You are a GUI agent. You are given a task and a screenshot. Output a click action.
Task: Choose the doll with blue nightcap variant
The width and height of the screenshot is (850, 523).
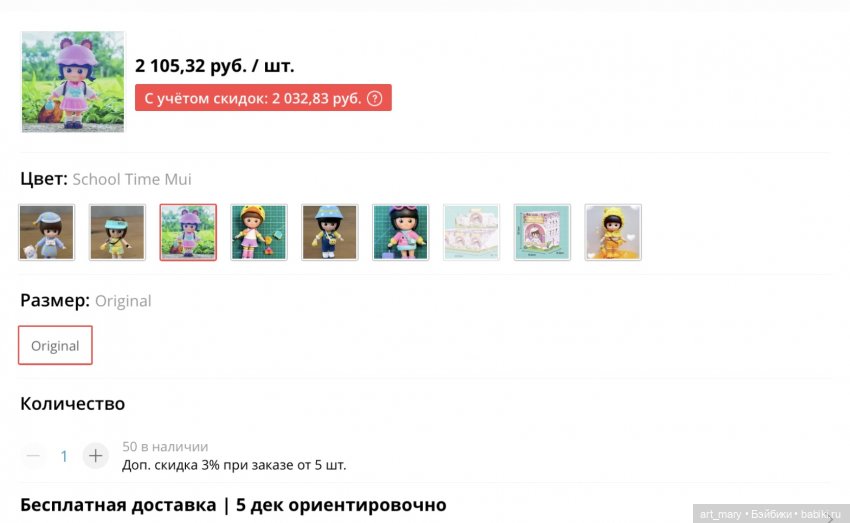tap(47, 233)
